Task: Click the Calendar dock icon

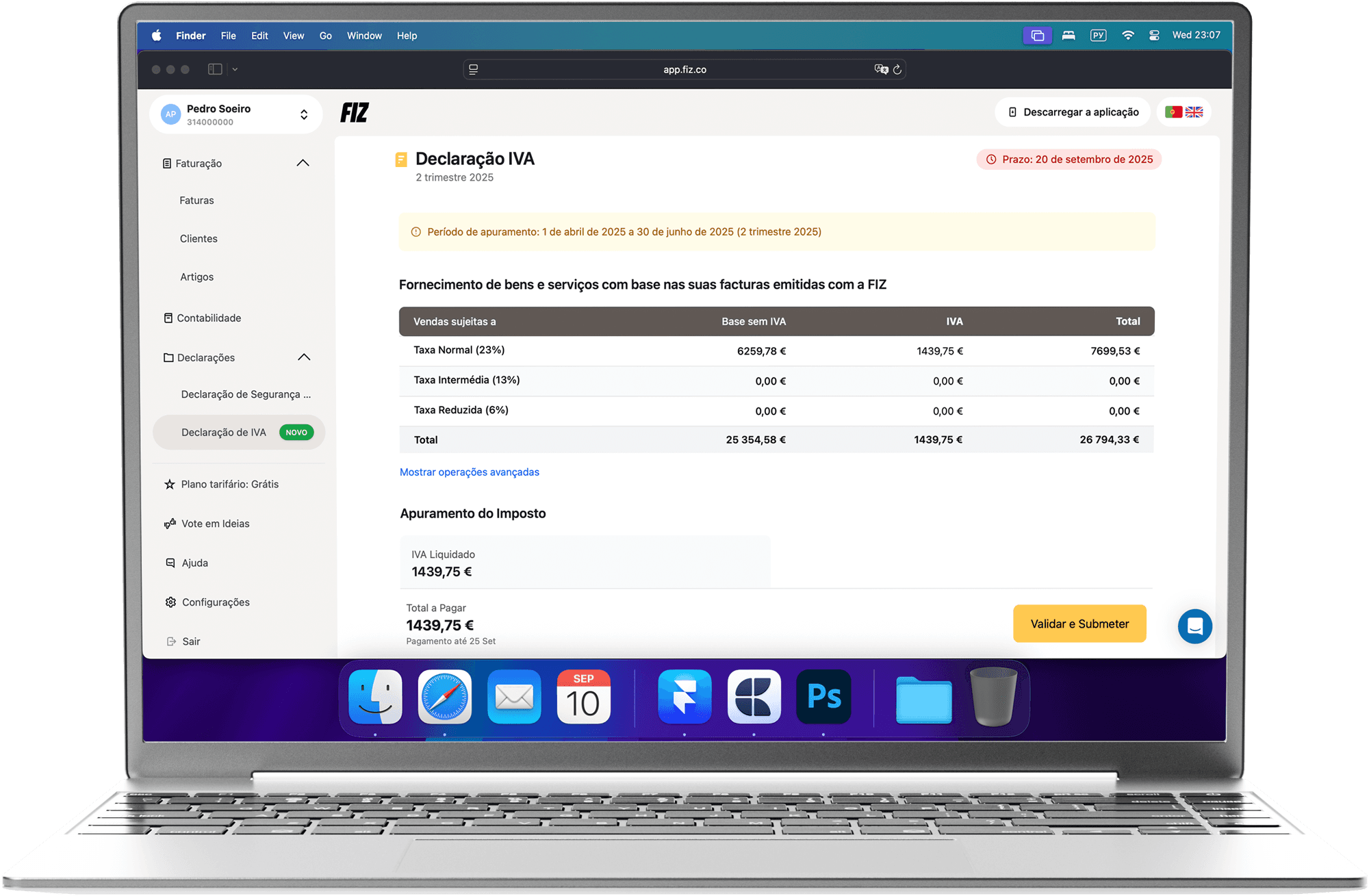Action: click(x=583, y=697)
